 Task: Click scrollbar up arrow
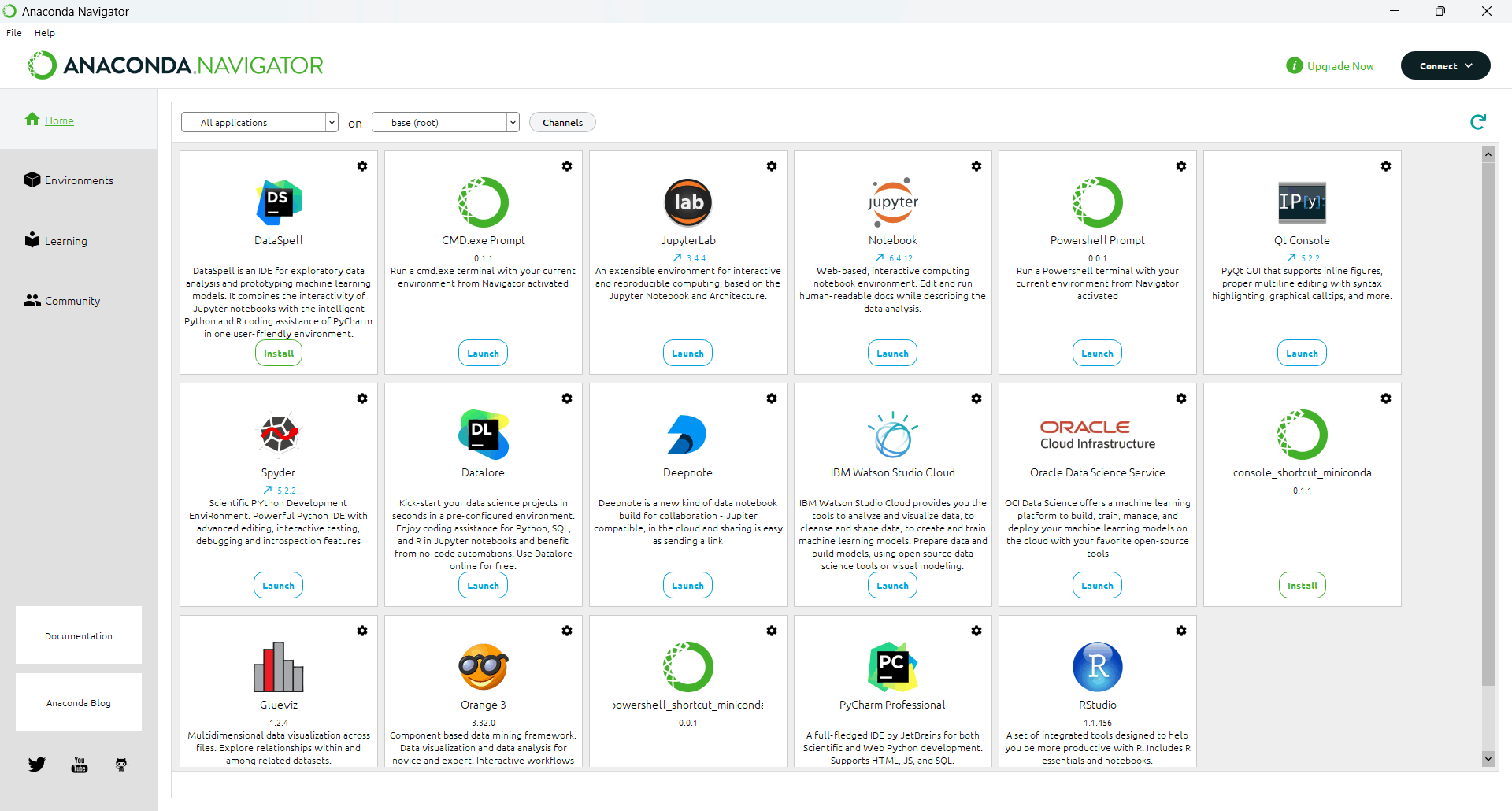click(1488, 154)
